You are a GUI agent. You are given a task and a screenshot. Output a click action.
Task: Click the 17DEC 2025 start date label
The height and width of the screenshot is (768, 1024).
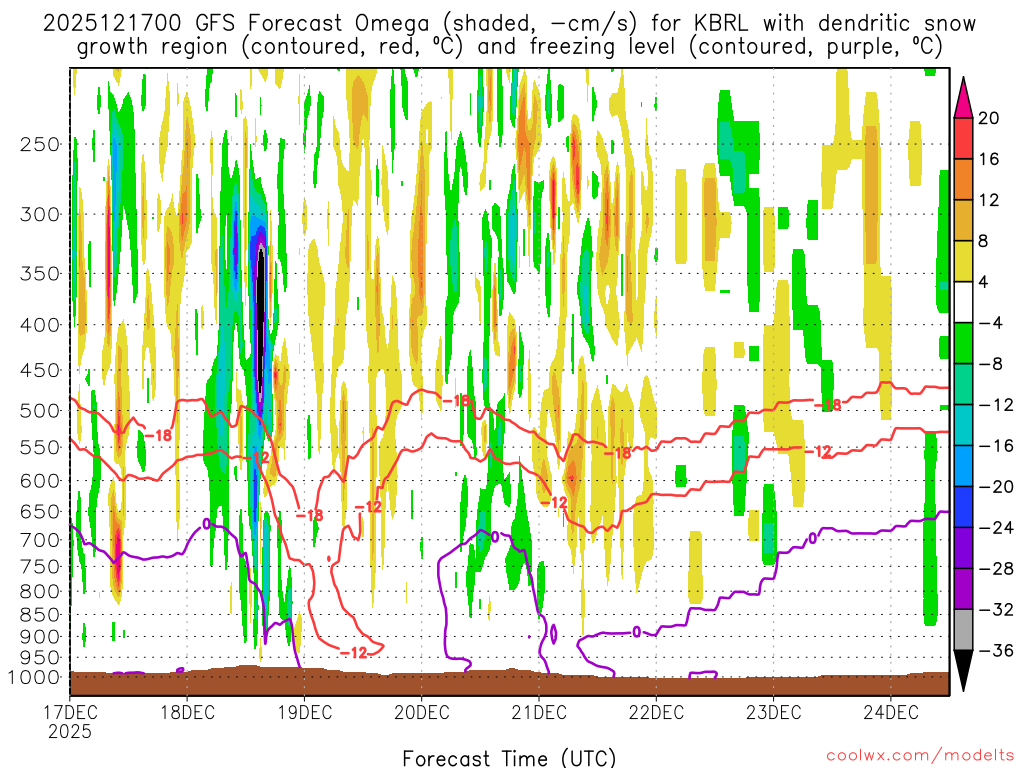click(69, 721)
